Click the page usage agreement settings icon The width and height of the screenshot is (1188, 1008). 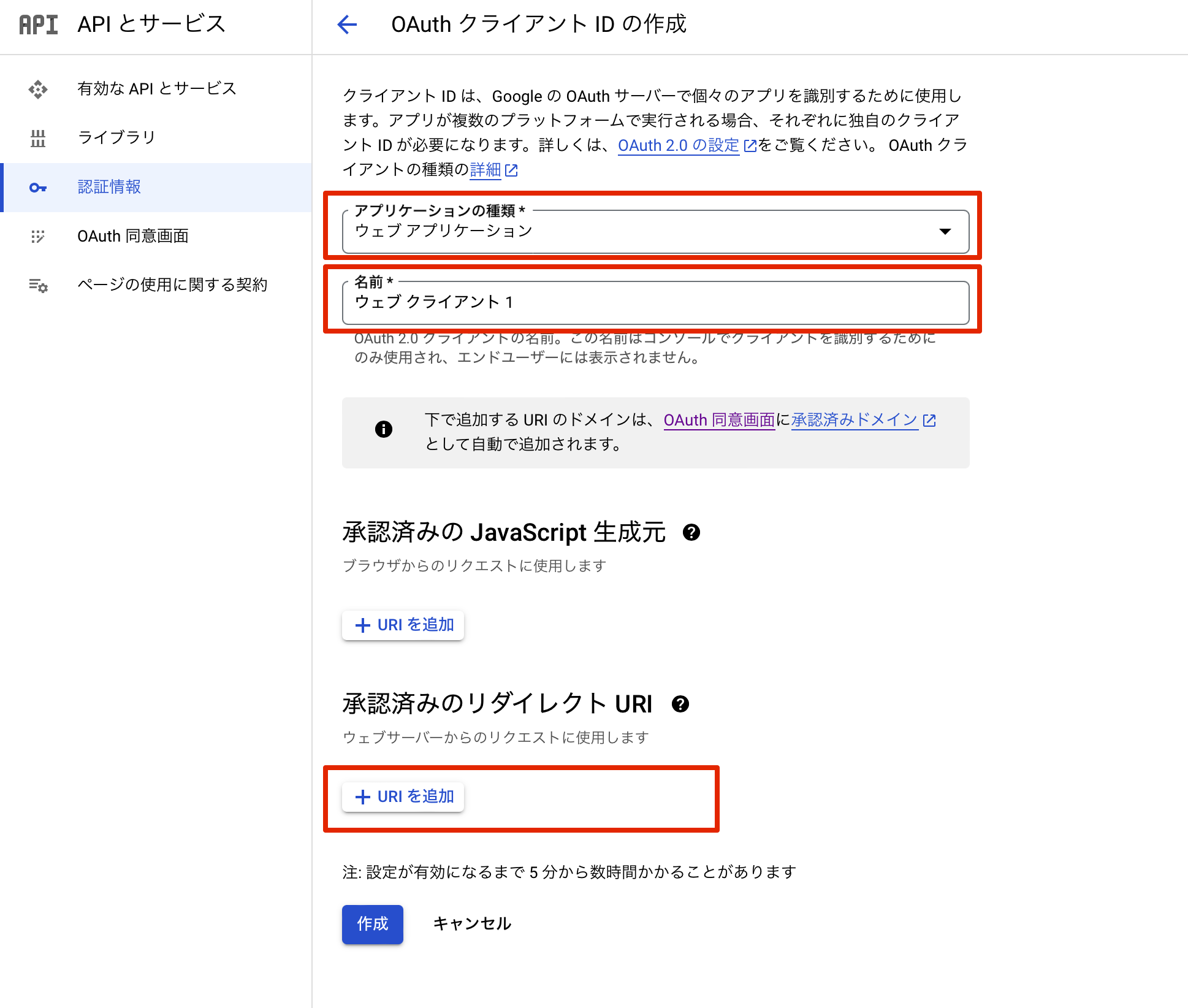[38, 285]
